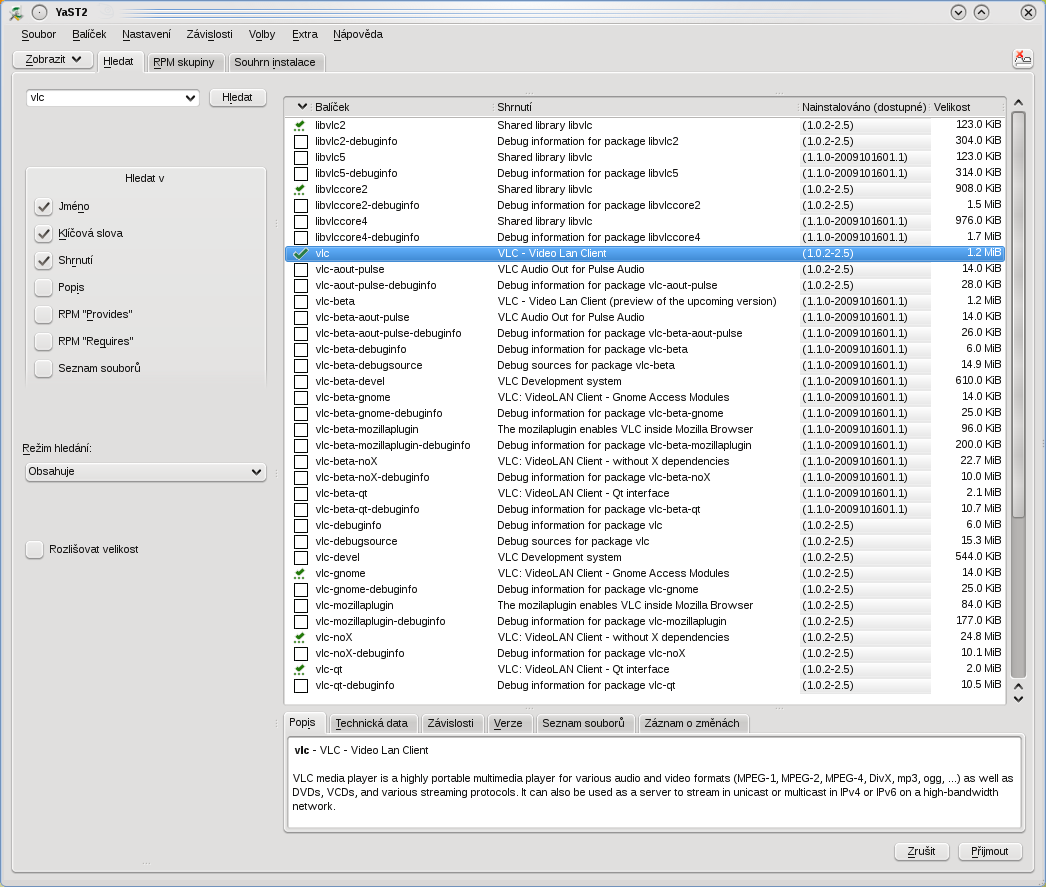Open the Nastavení menu
Screen dimensions: 1046x887
[146, 34]
